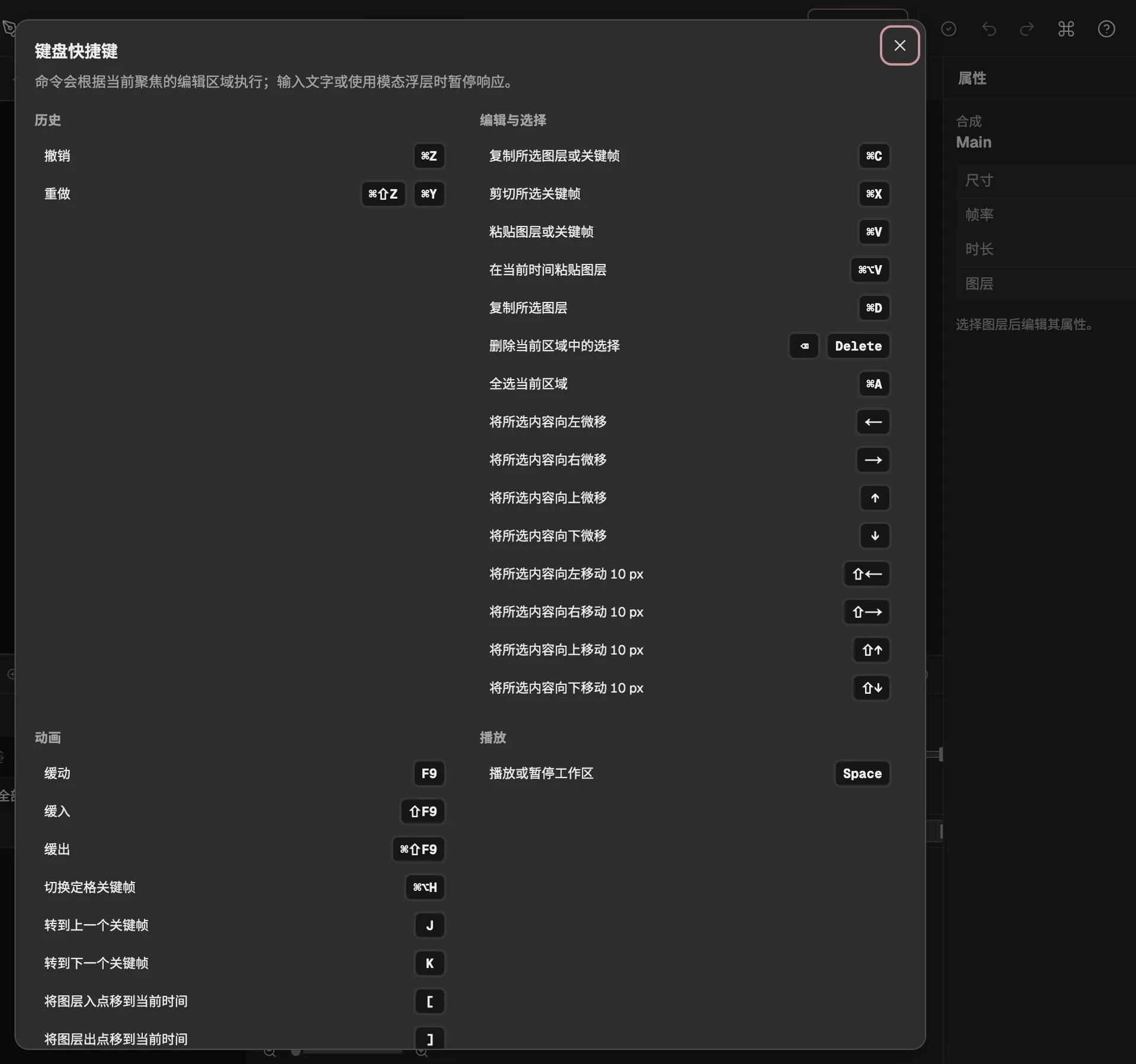Screen dimensions: 1136x1064
Task: Select the 尺寸 row in properties panel
Action: (1045, 180)
